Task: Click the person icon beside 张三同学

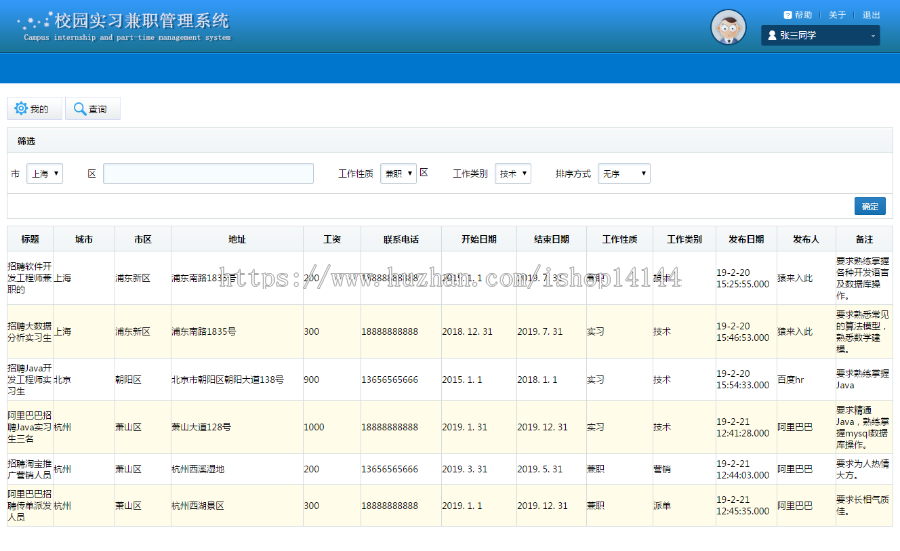Action: (x=772, y=35)
